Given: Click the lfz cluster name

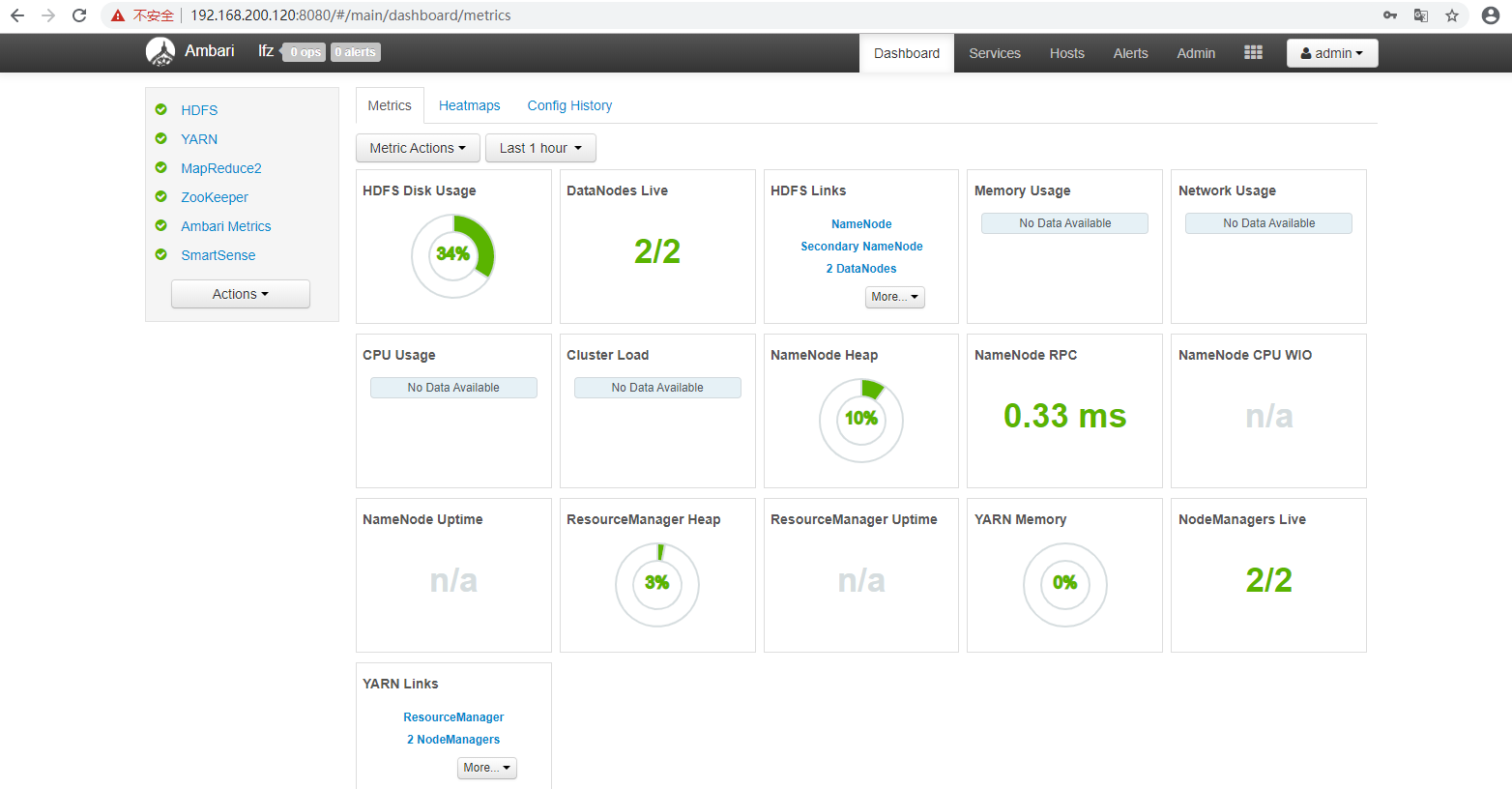Looking at the screenshot, I should [266, 51].
